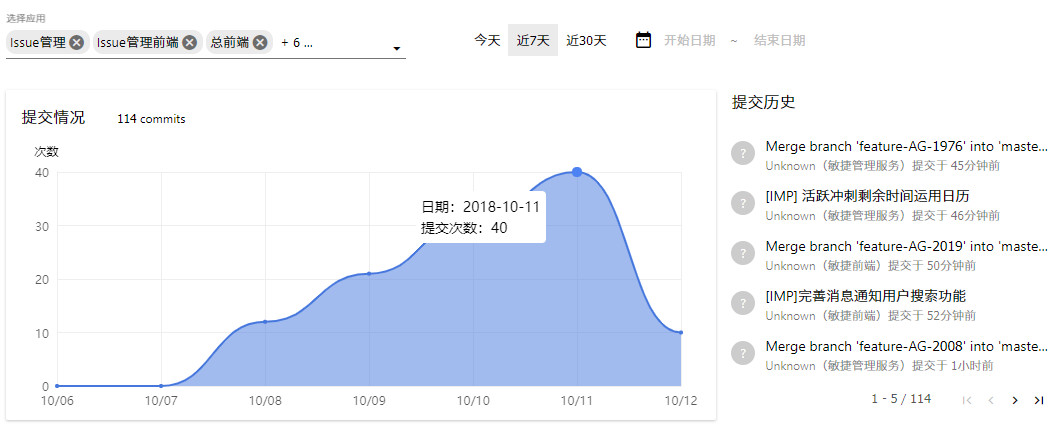Open the application selection dropdown arrow
The image size is (1060, 435).
pyautogui.click(x=396, y=49)
